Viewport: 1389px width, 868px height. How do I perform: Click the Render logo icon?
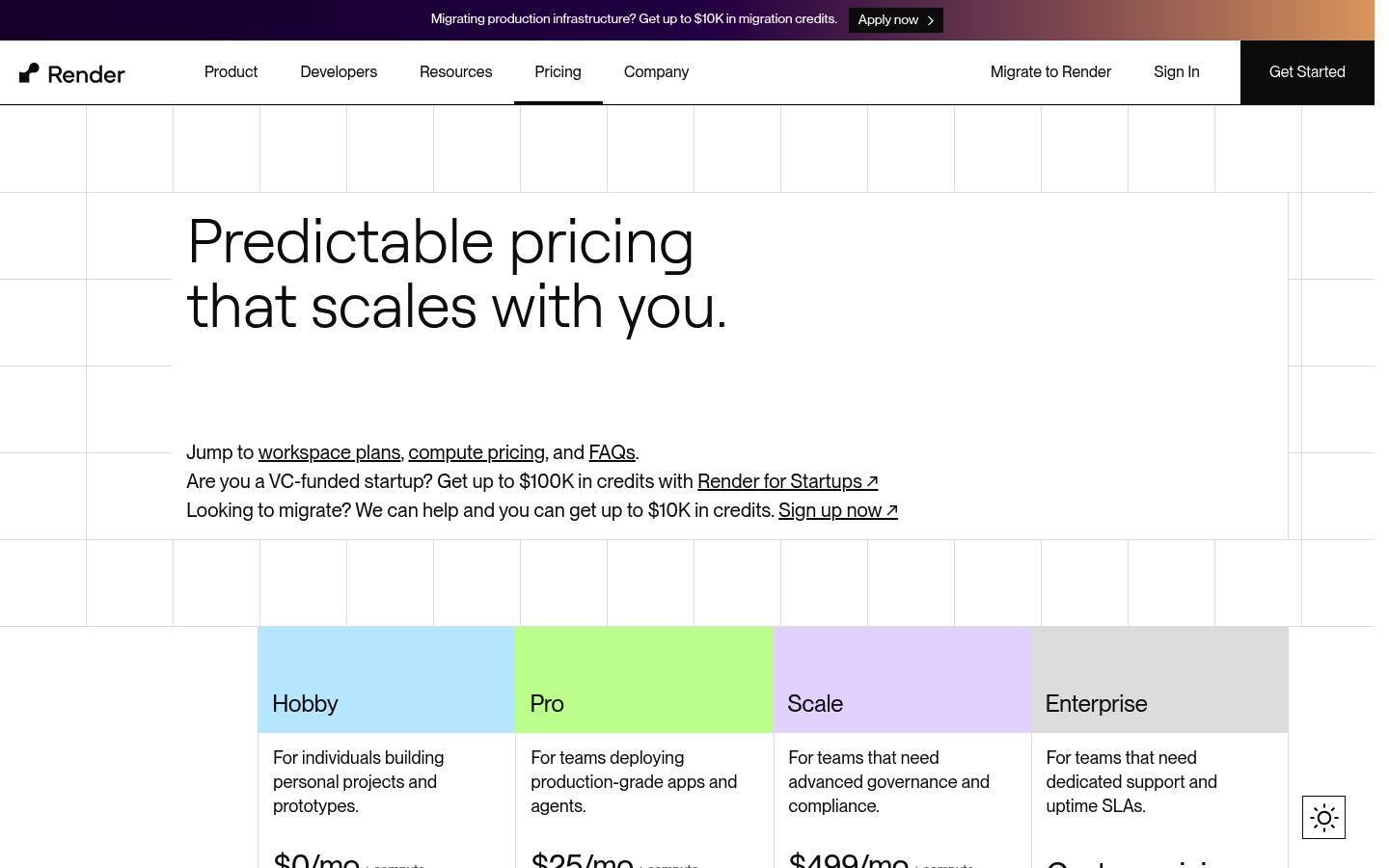(29, 73)
